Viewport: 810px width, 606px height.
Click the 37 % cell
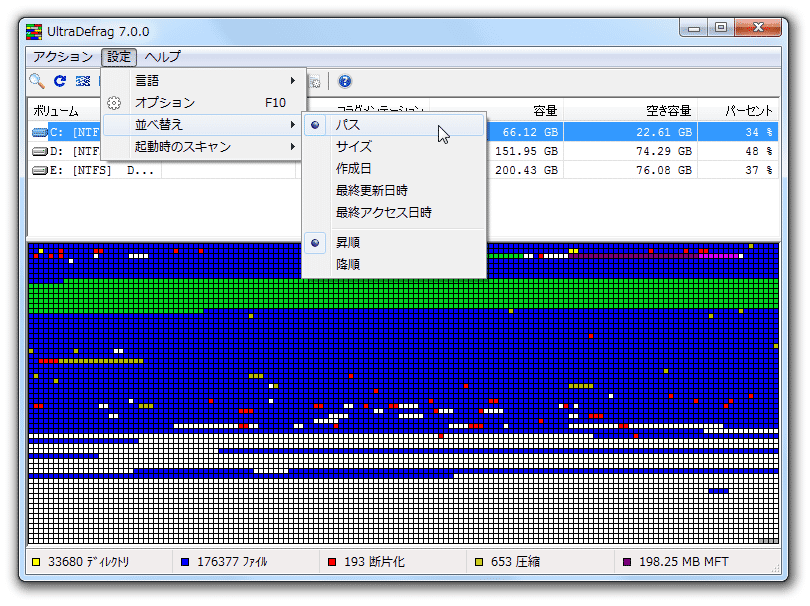click(758, 170)
